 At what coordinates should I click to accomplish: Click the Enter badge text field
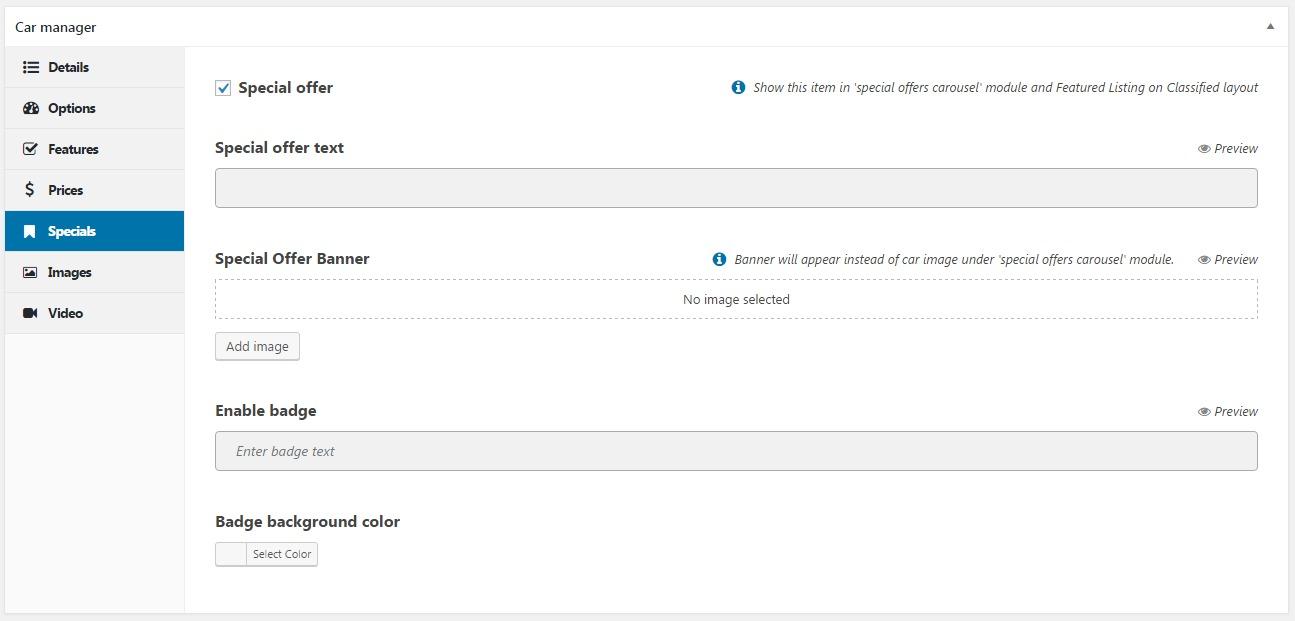[736, 451]
